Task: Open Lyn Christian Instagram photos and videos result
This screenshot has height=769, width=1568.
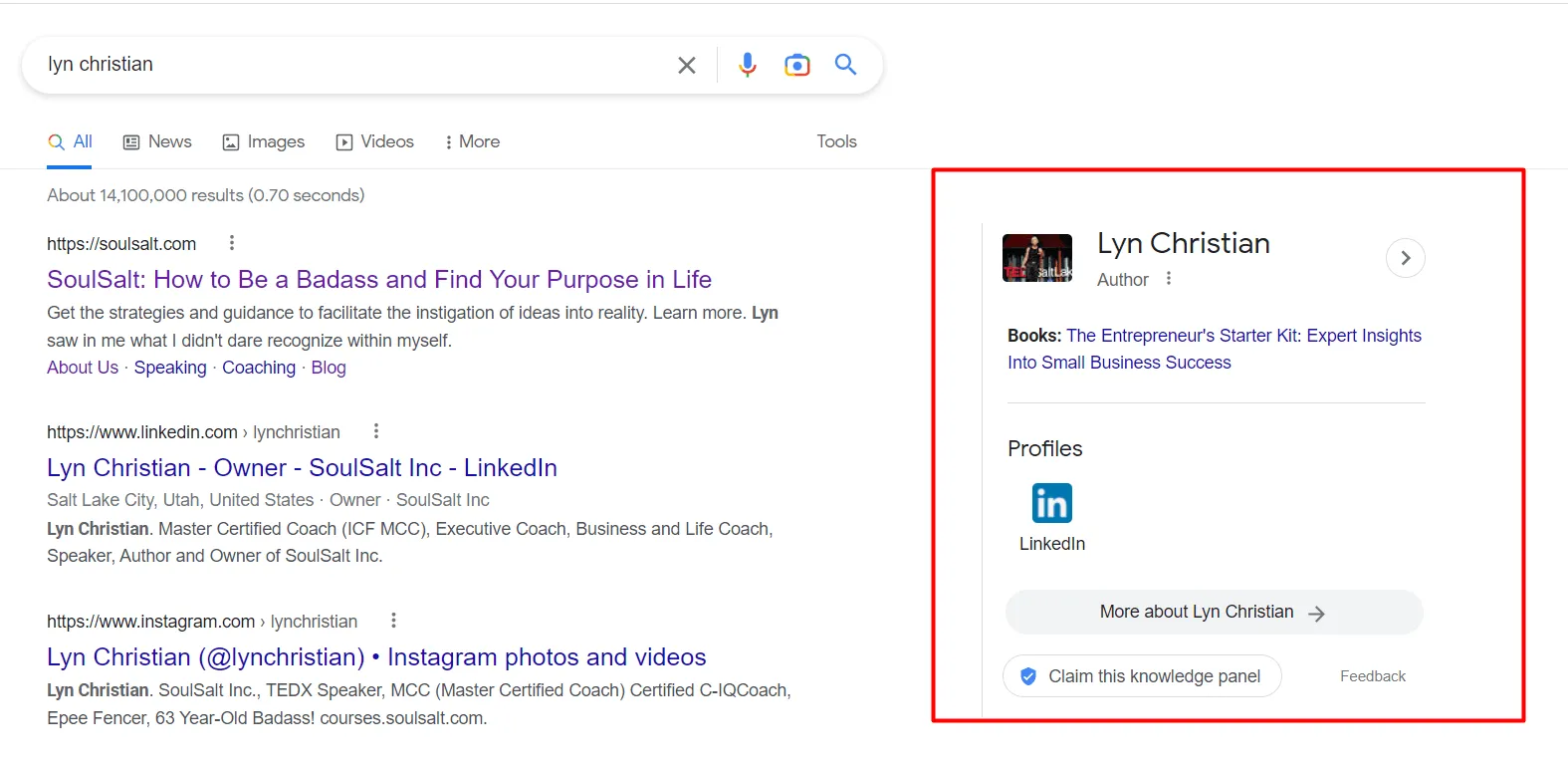Action: 376,657
